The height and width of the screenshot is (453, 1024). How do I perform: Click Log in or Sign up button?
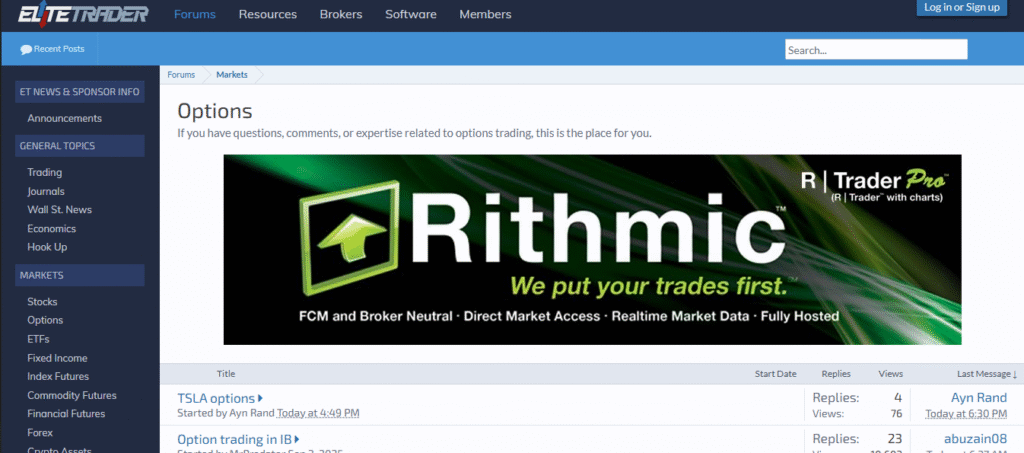point(961,7)
